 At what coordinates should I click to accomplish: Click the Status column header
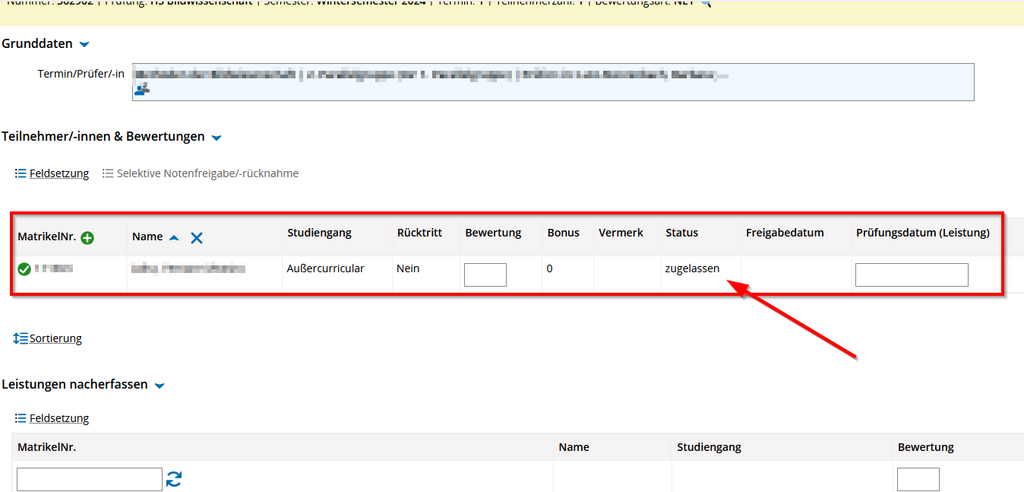pos(682,233)
